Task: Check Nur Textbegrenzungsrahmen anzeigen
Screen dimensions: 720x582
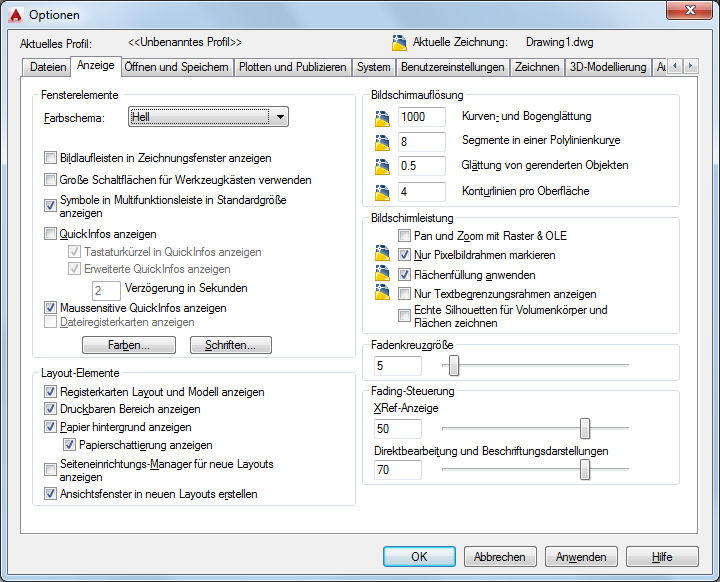Action: (404, 294)
